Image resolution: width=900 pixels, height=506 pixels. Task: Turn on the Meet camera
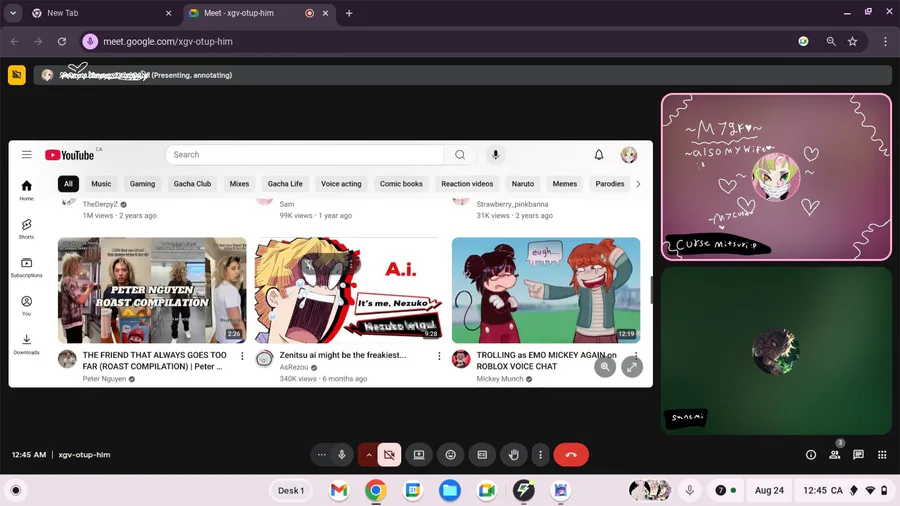pos(389,455)
